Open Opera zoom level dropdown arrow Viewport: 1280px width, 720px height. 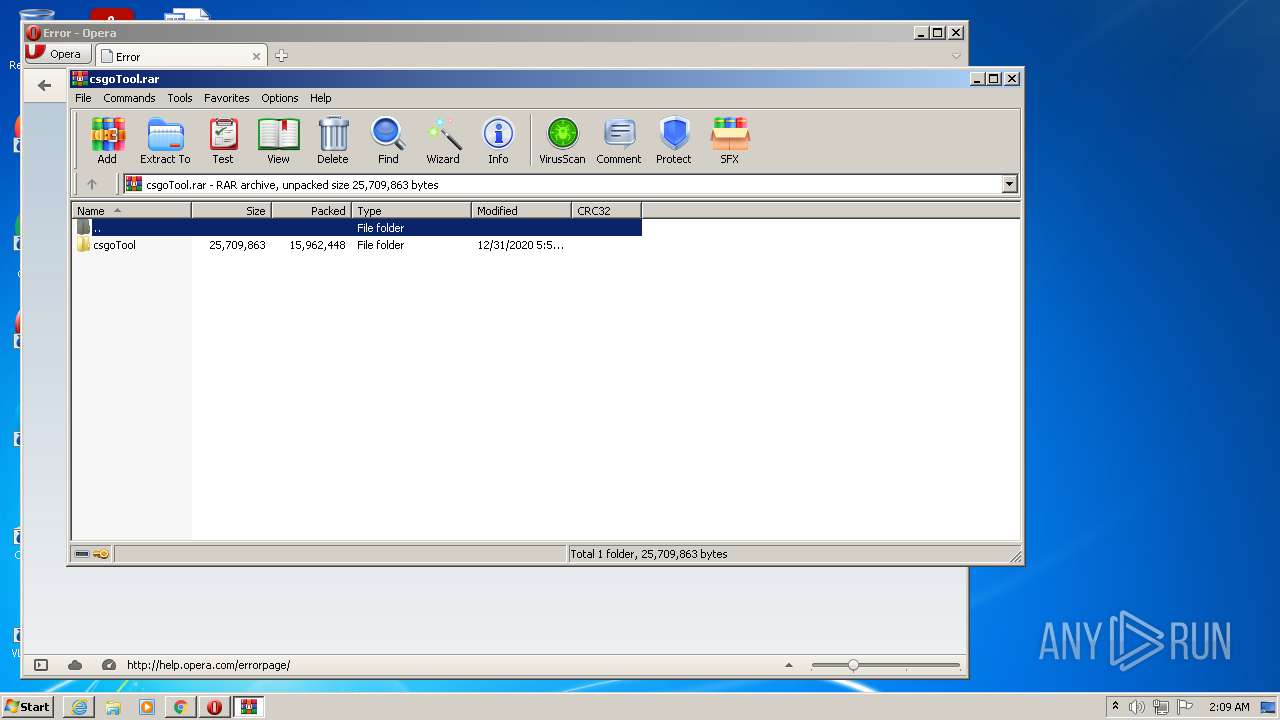pyautogui.click(x=789, y=665)
